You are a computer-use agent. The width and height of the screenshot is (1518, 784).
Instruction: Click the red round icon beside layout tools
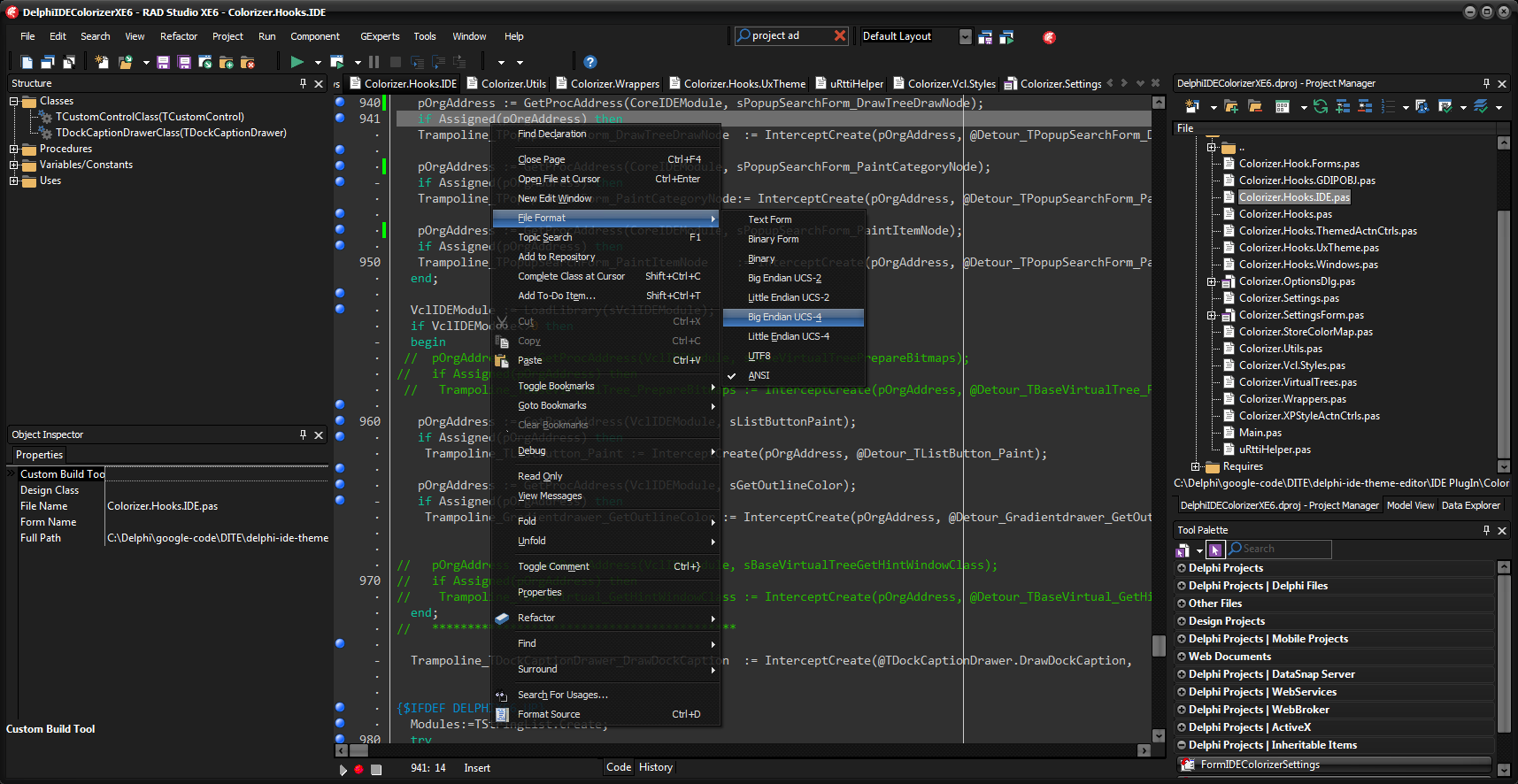(1049, 37)
